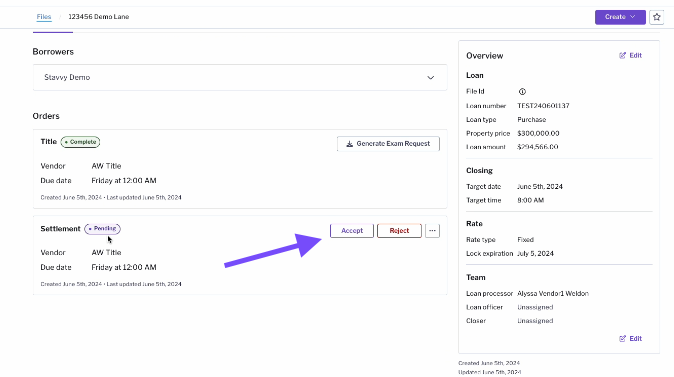Go to the Files breadcrumb link
The height and width of the screenshot is (377, 674).
[x=44, y=17]
